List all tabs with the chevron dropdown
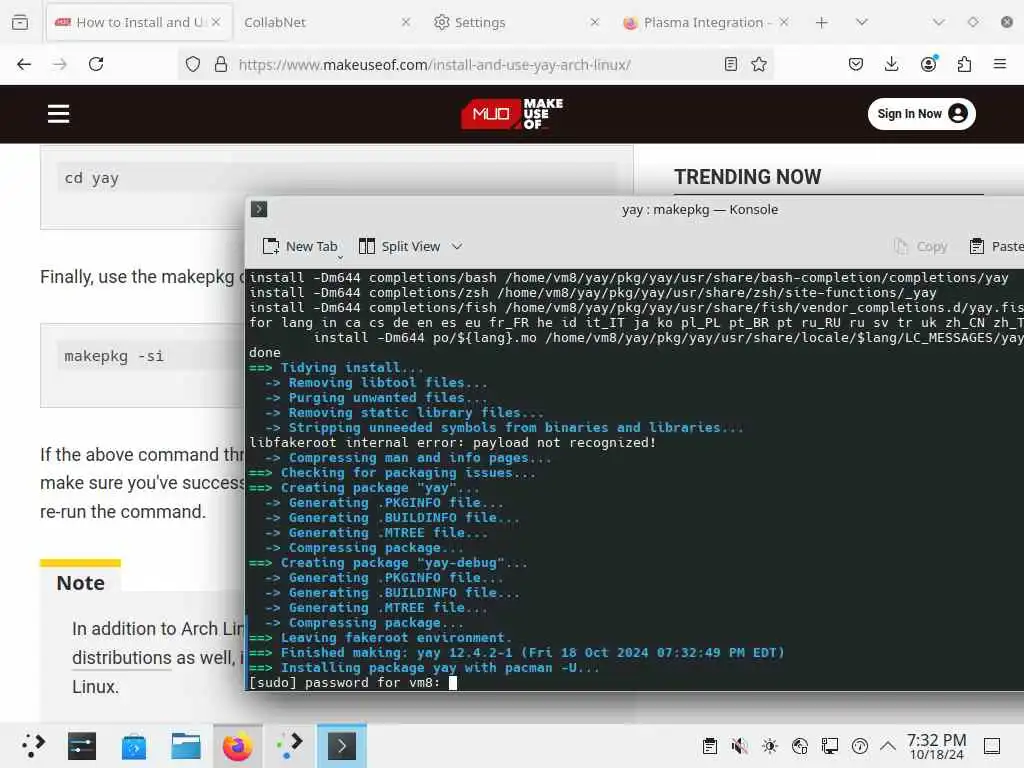 point(862,22)
